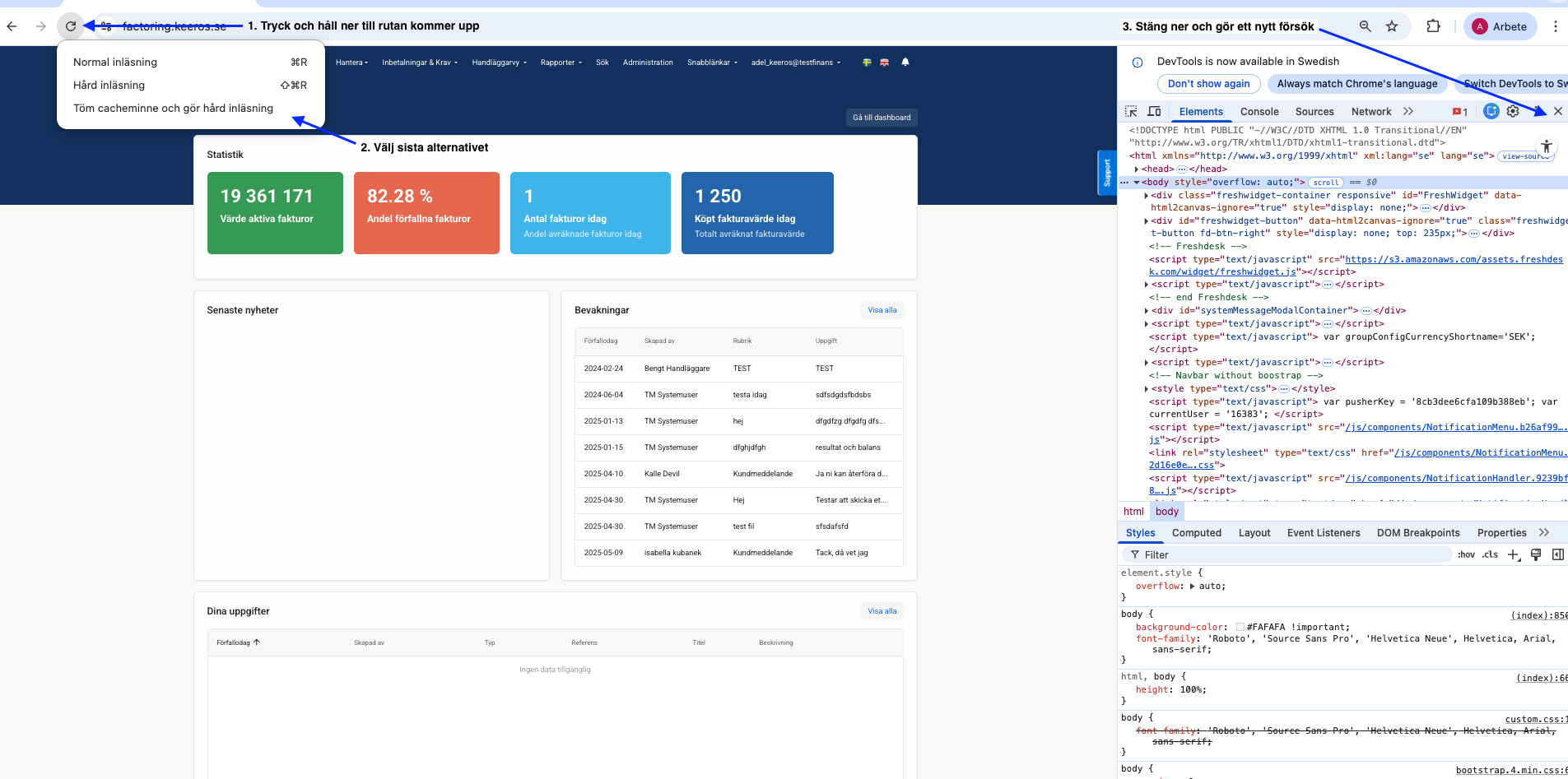Viewport: 1568px width, 779px height.
Task: Expand the systemMessageModalContainer div node
Action: tap(1147, 311)
